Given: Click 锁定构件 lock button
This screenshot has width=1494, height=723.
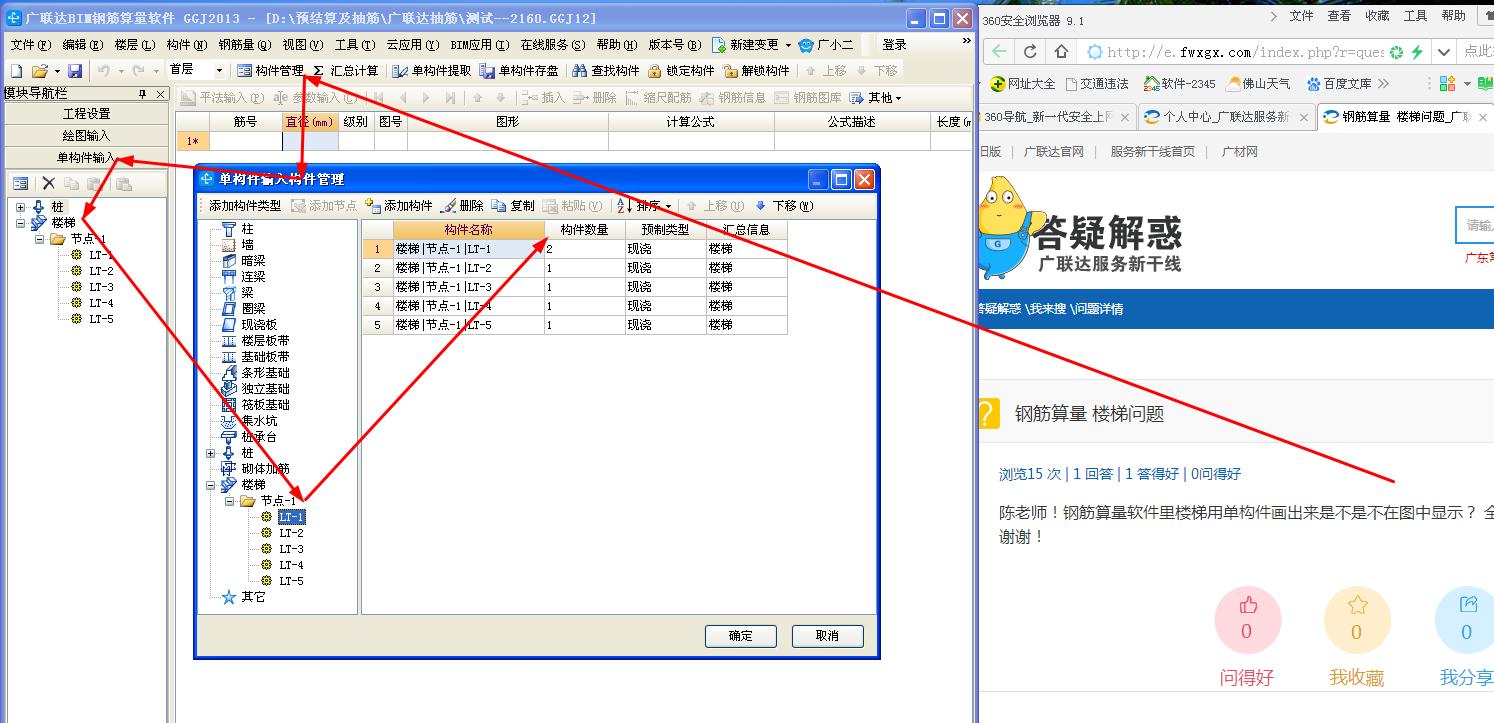Looking at the screenshot, I should pos(681,71).
